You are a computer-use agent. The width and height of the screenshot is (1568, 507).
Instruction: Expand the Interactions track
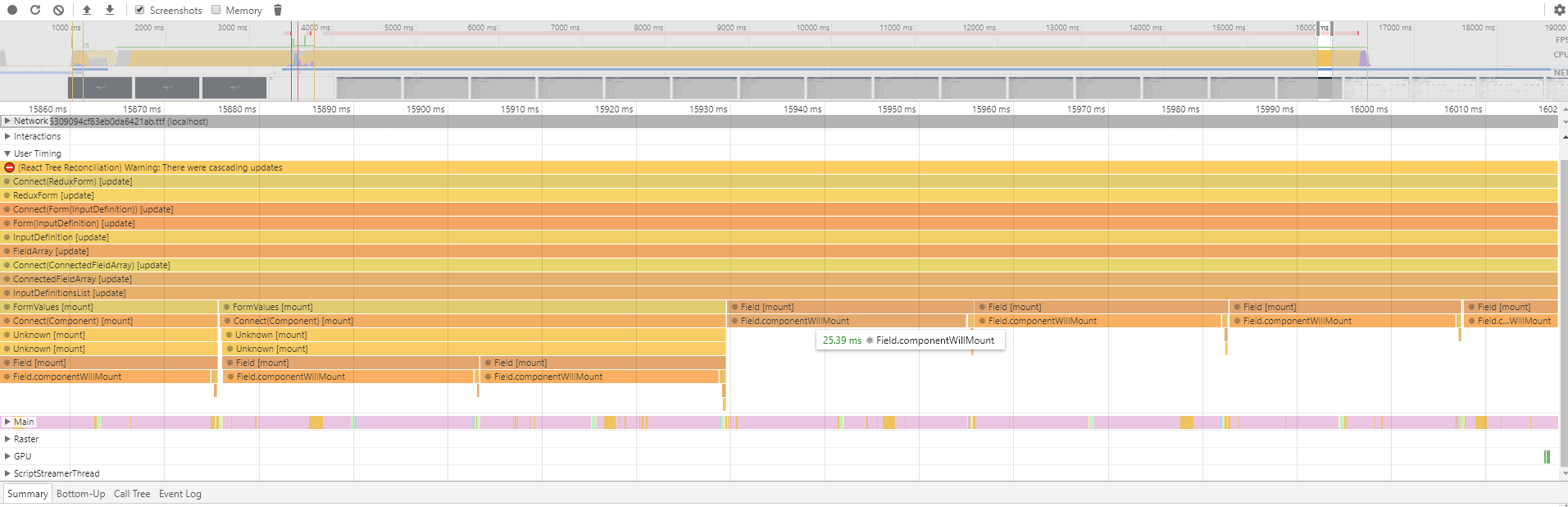(x=7, y=136)
